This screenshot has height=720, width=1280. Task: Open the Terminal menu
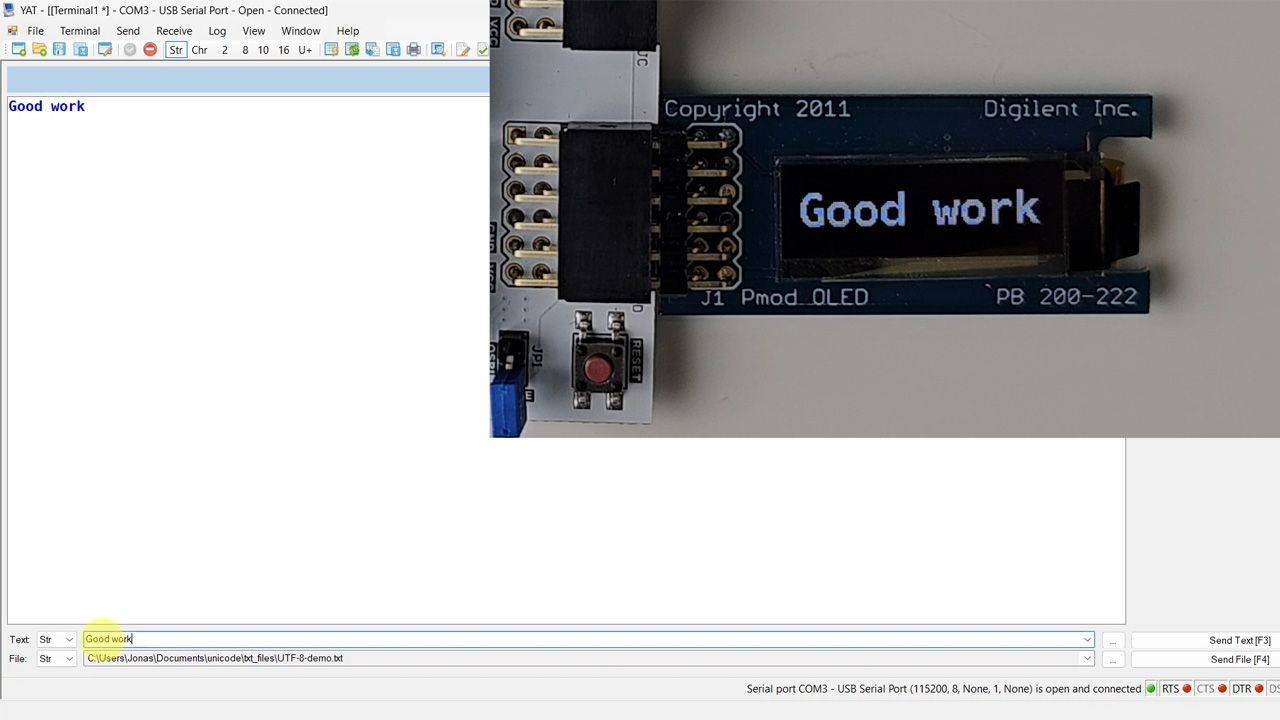point(80,31)
